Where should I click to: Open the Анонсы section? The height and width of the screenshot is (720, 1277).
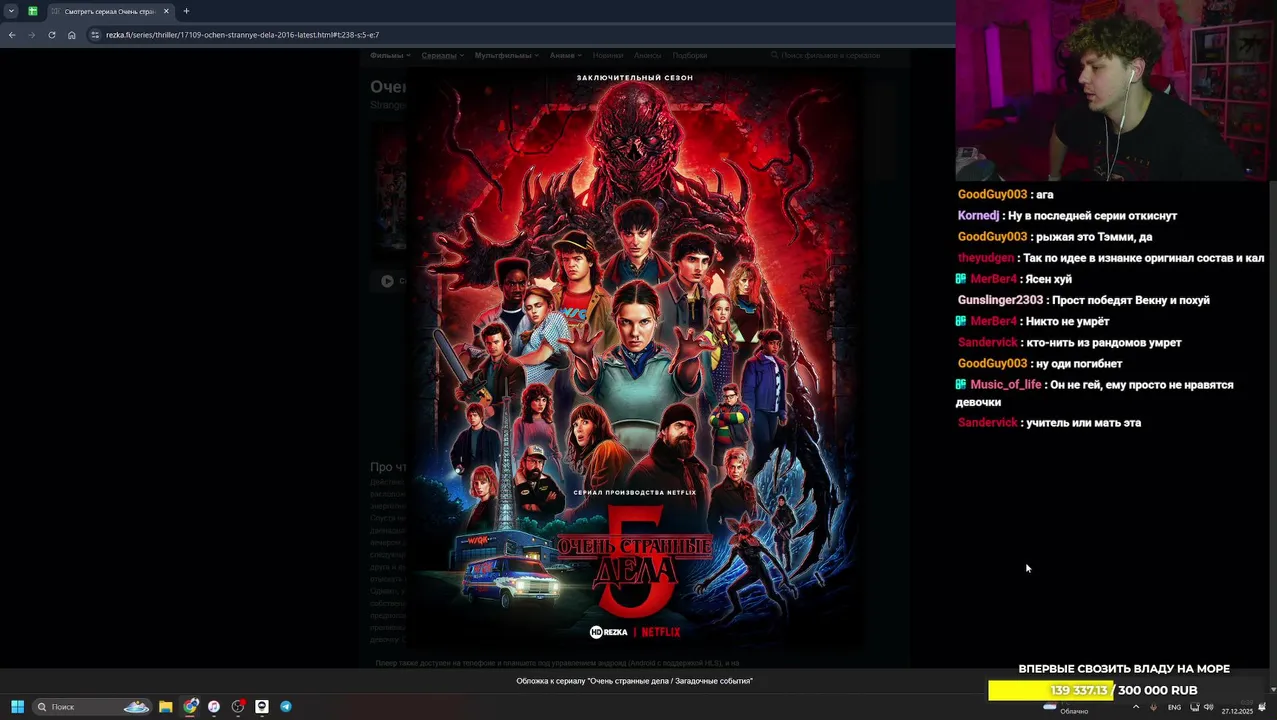click(x=648, y=56)
